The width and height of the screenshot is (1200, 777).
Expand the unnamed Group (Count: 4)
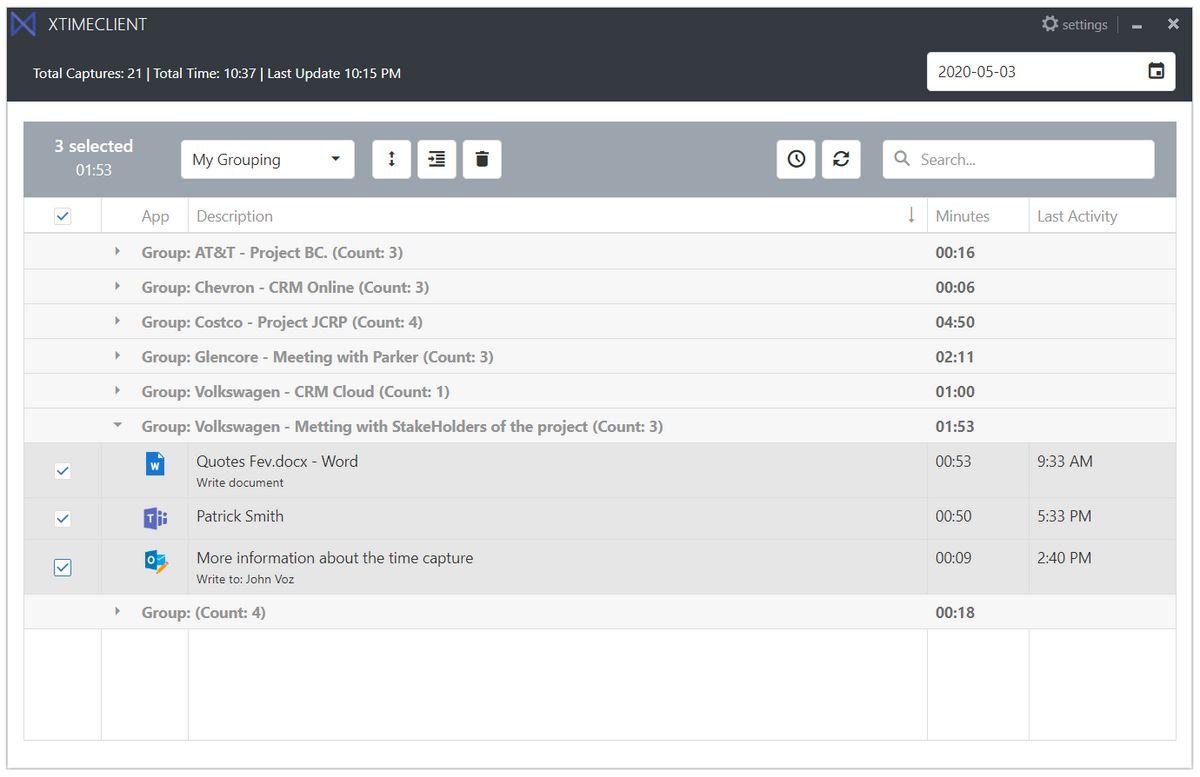point(117,611)
